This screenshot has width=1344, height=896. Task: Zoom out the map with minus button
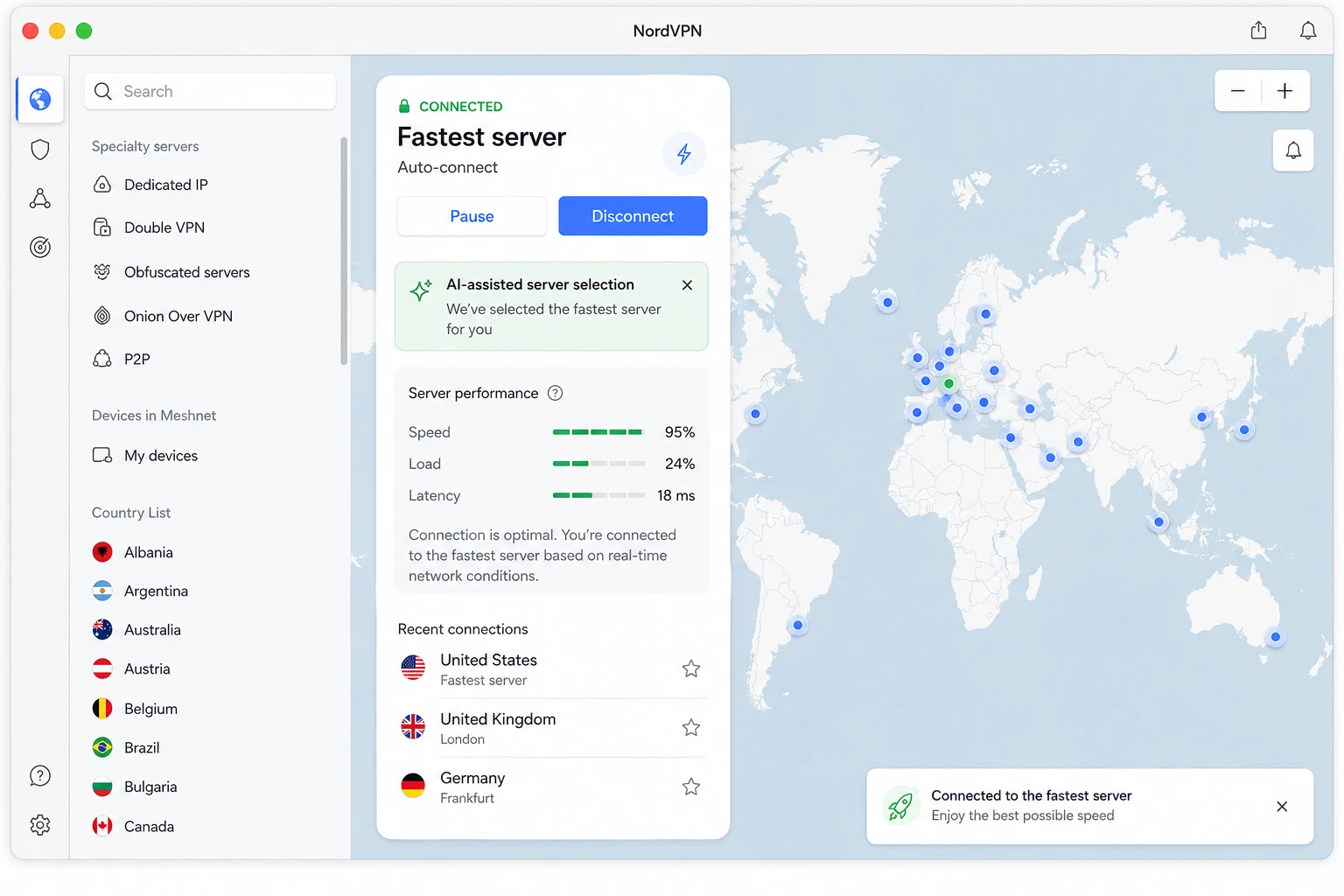tap(1238, 91)
